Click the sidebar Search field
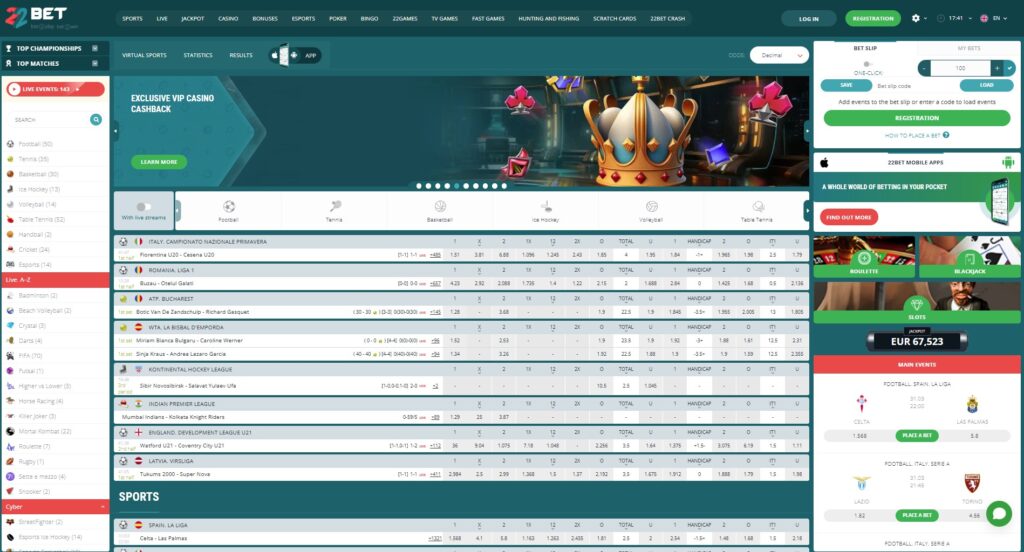Image resolution: width=1024 pixels, height=552 pixels. (x=50, y=120)
